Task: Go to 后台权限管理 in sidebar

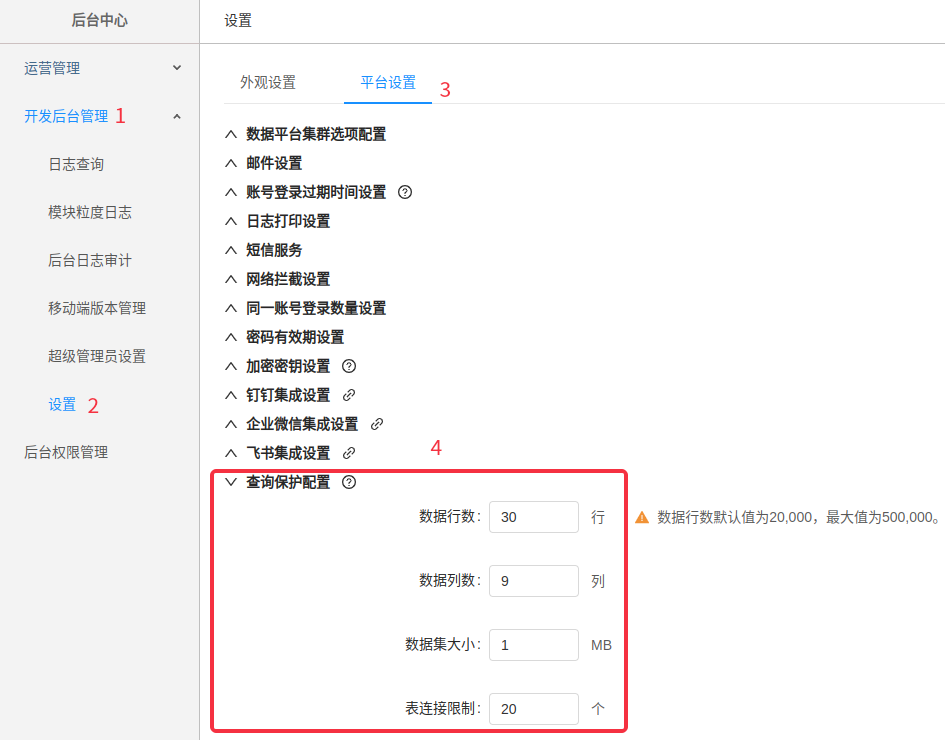Action: (x=66, y=452)
